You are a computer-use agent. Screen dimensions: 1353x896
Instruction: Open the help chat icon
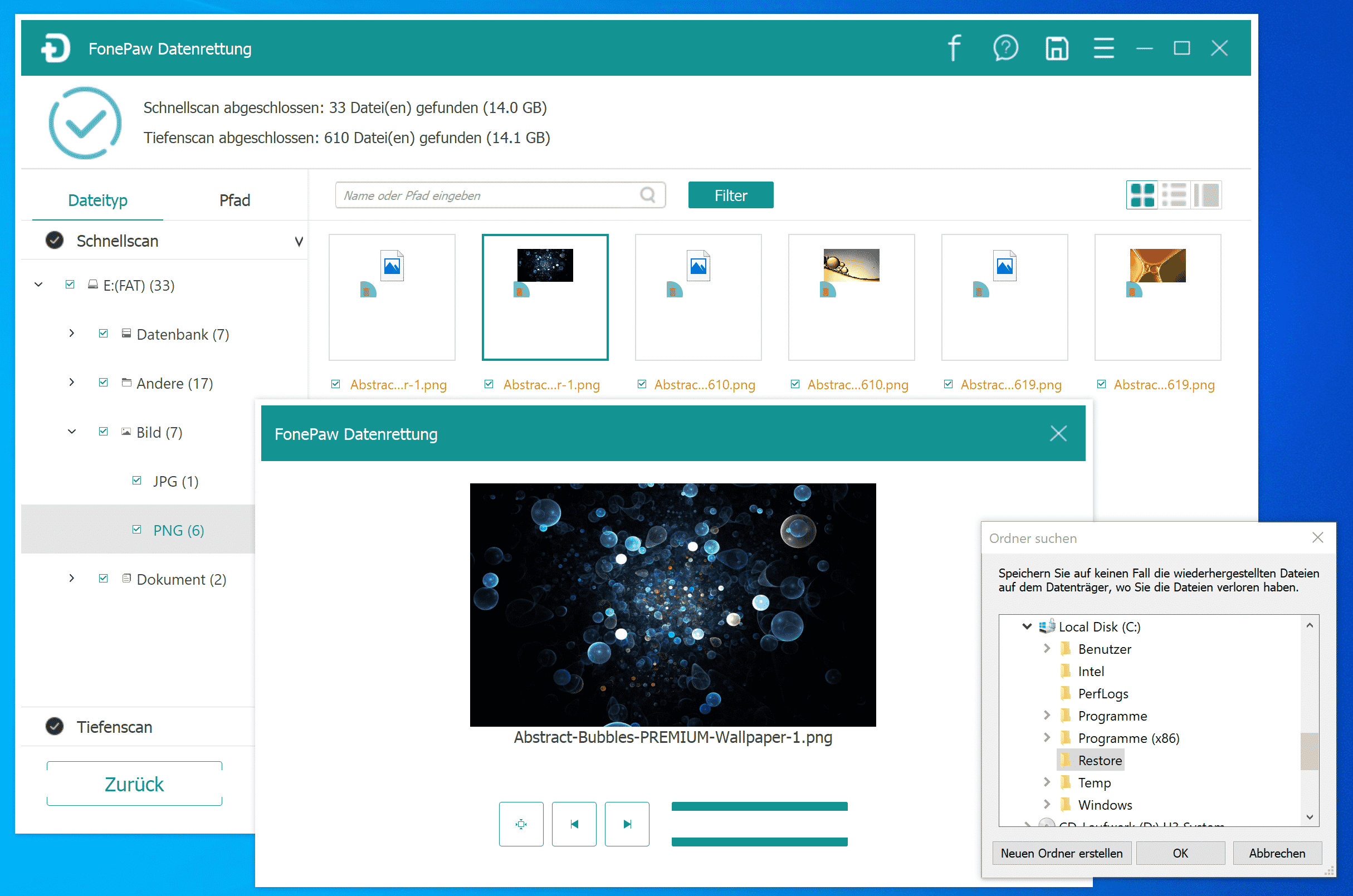(1005, 48)
